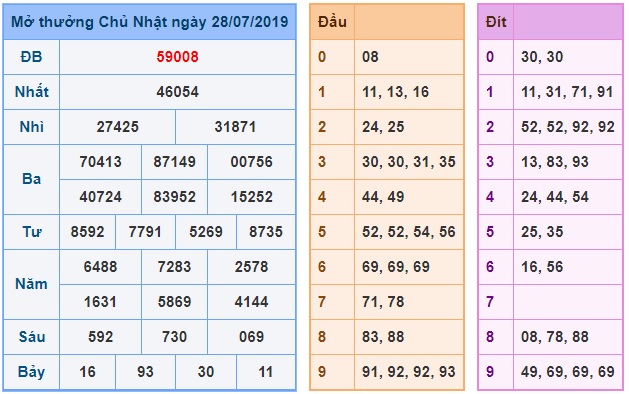This screenshot has height=394, width=629.
Task: Click the Đầu table header
Action: click(332, 22)
